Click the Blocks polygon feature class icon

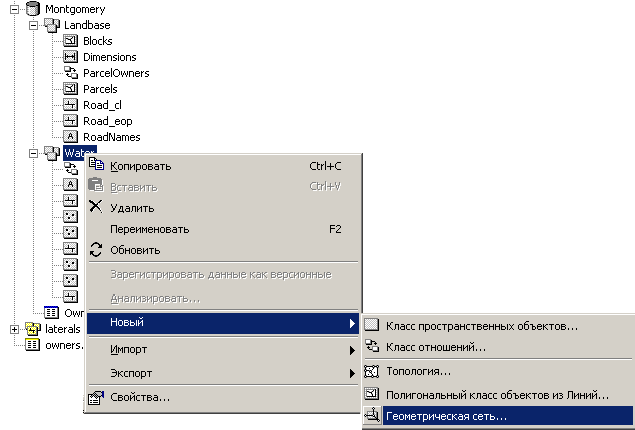click(70, 40)
